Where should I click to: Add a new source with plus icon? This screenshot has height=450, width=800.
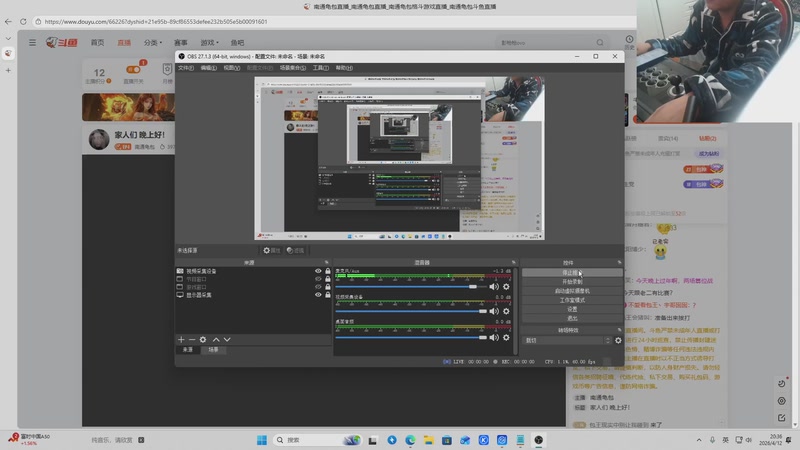[181, 339]
